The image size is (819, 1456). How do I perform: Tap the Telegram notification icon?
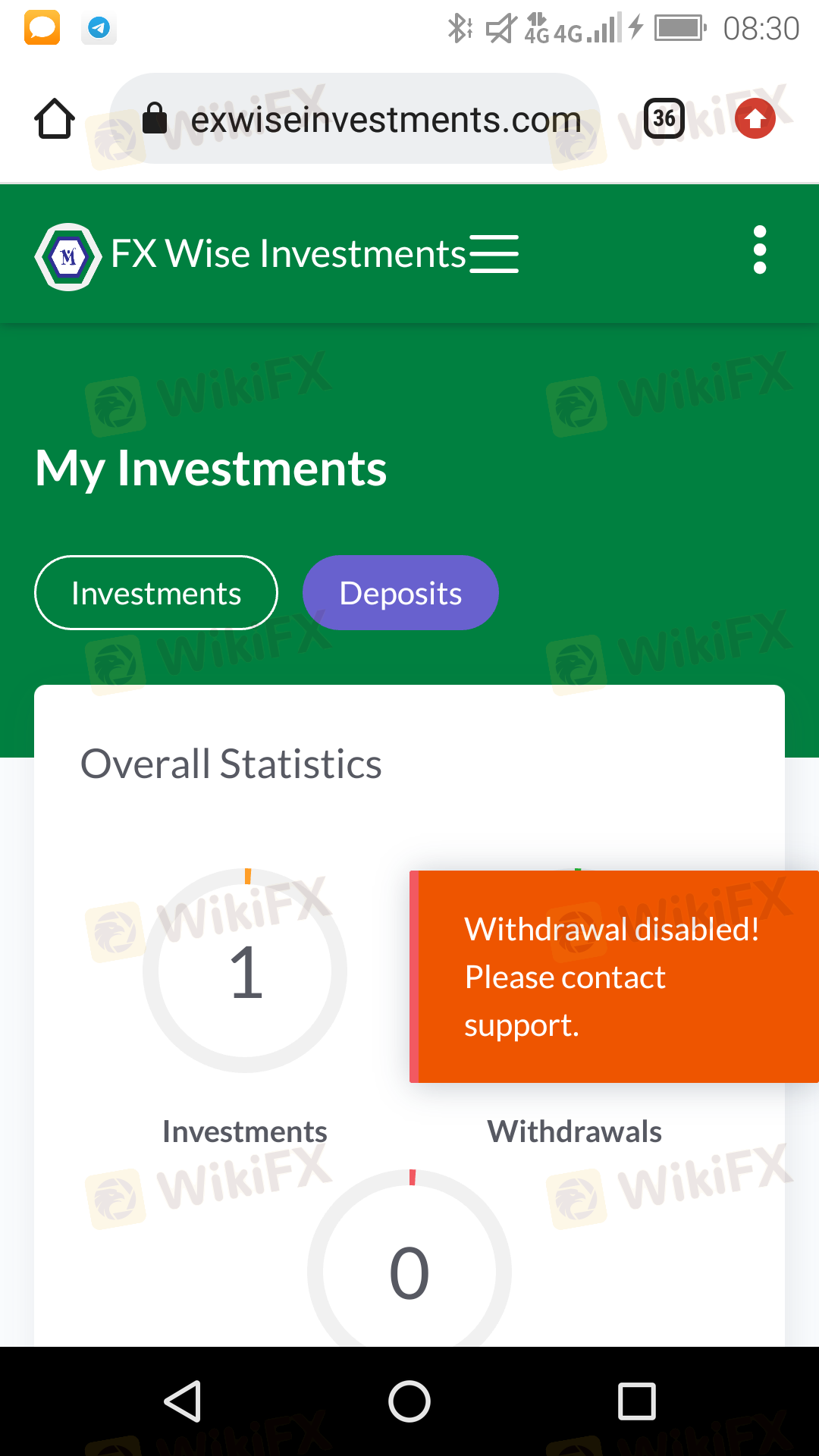pos(99,28)
